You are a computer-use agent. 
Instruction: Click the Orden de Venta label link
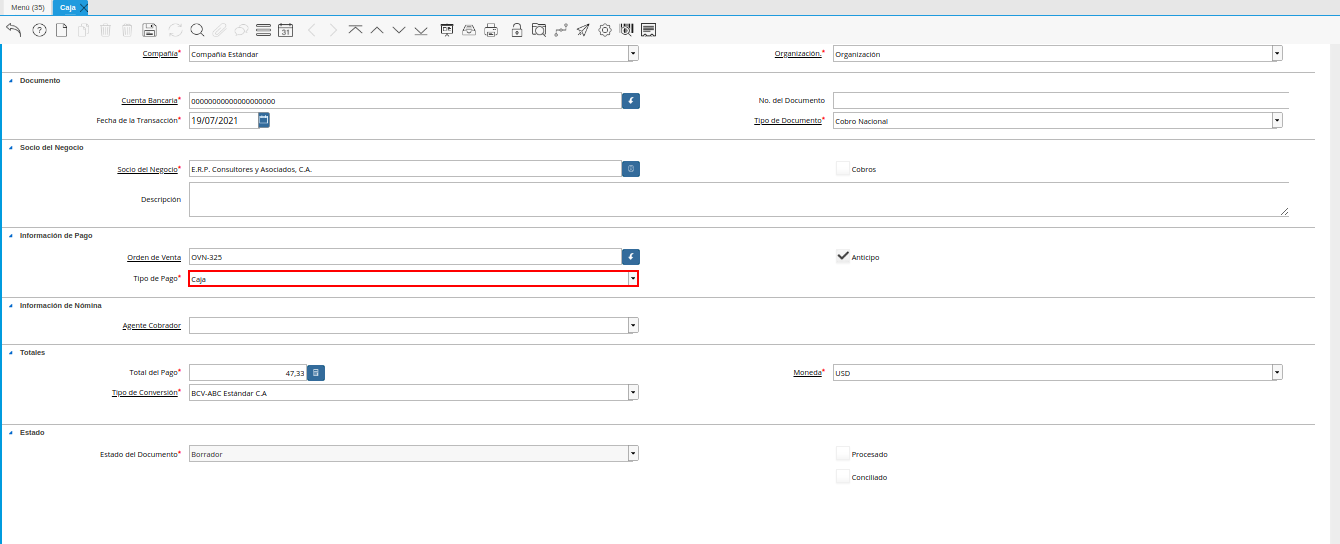coord(154,257)
